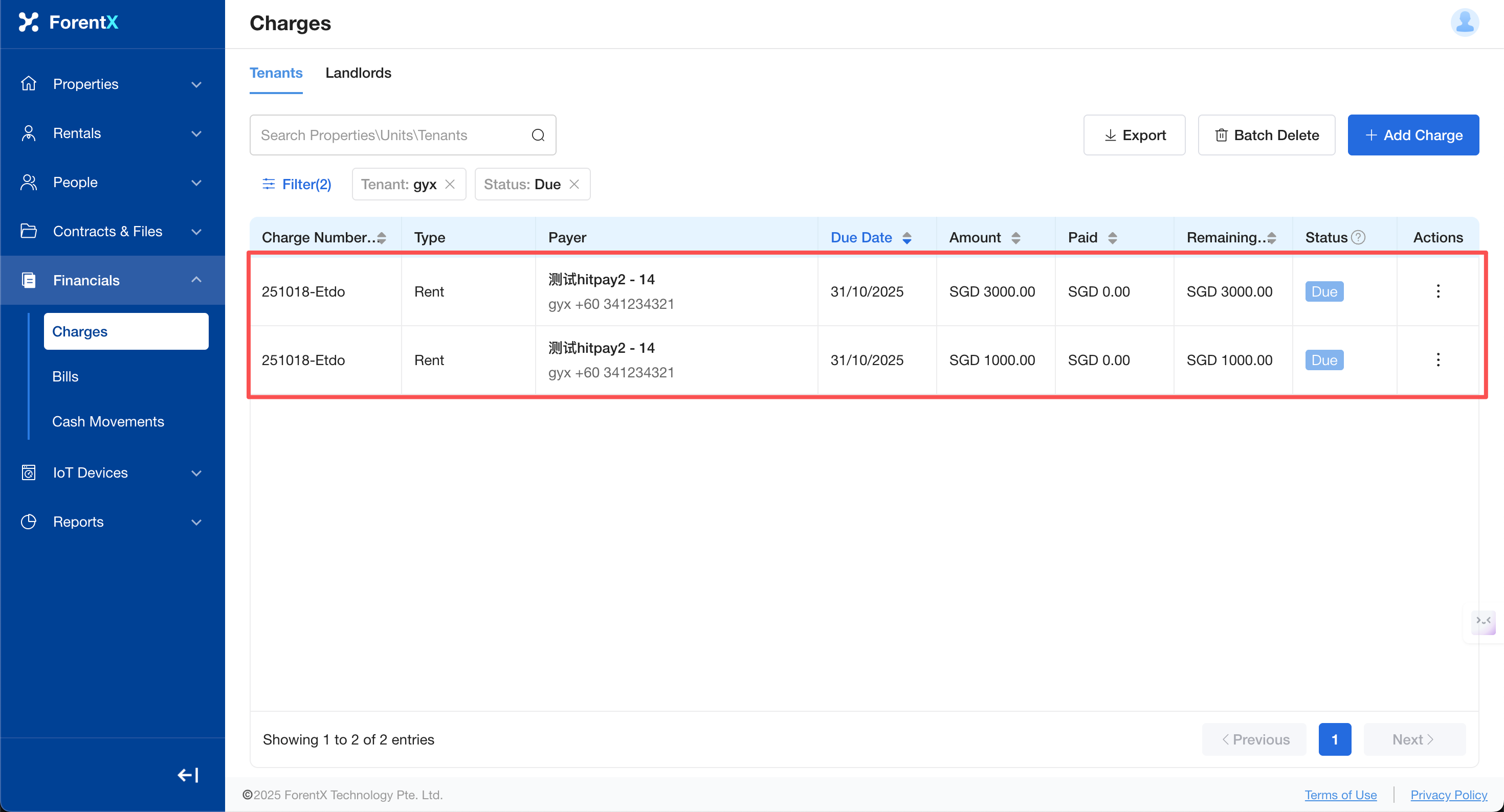This screenshot has width=1504, height=812.
Task: Click the Add Charge button
Action: [x=1413, y=135]
